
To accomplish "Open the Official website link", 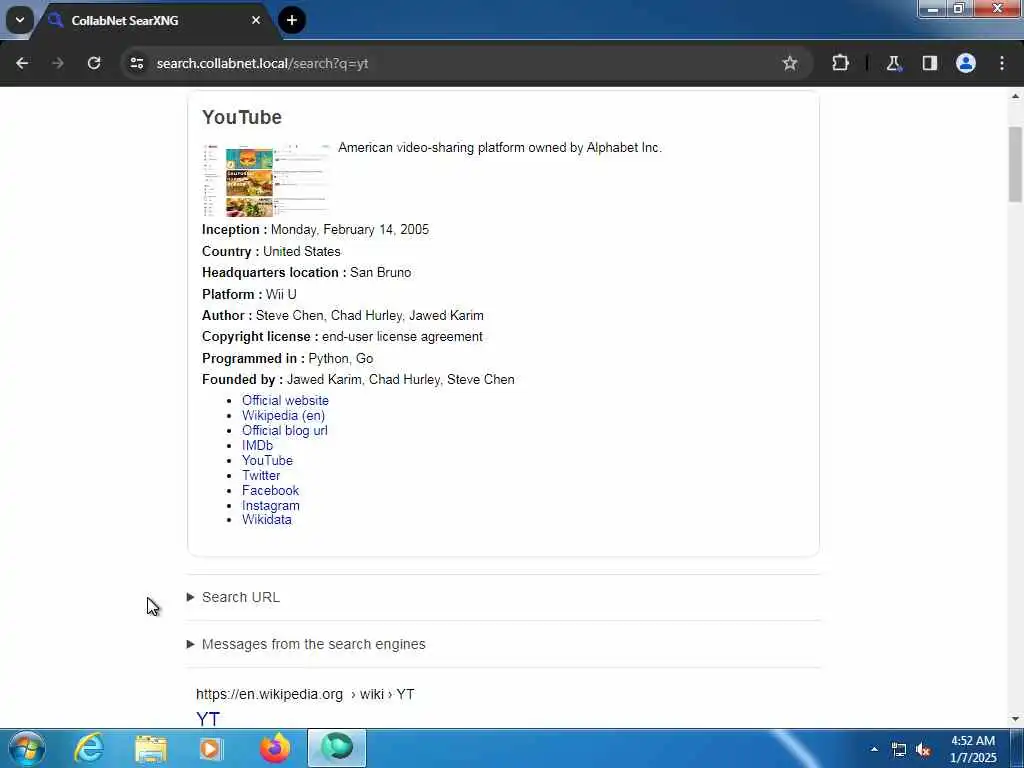I will (285, 400).
